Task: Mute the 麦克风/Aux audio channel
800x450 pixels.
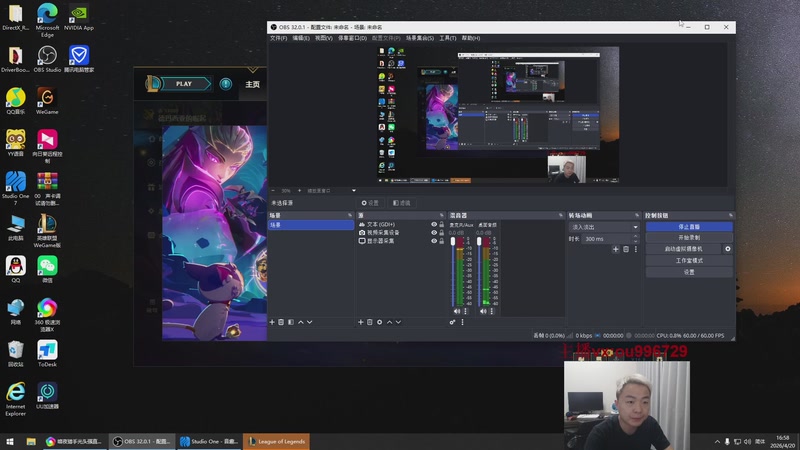Action: coord(457,311)
